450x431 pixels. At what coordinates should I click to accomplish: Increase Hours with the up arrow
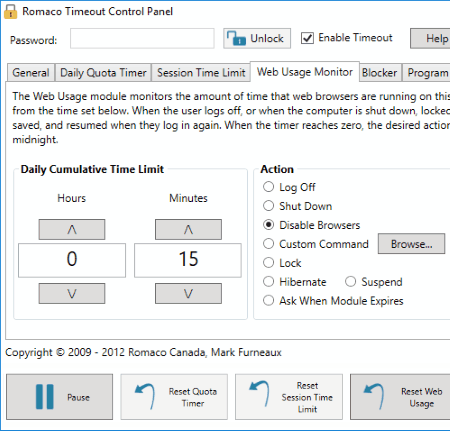[x=72, y=229]
